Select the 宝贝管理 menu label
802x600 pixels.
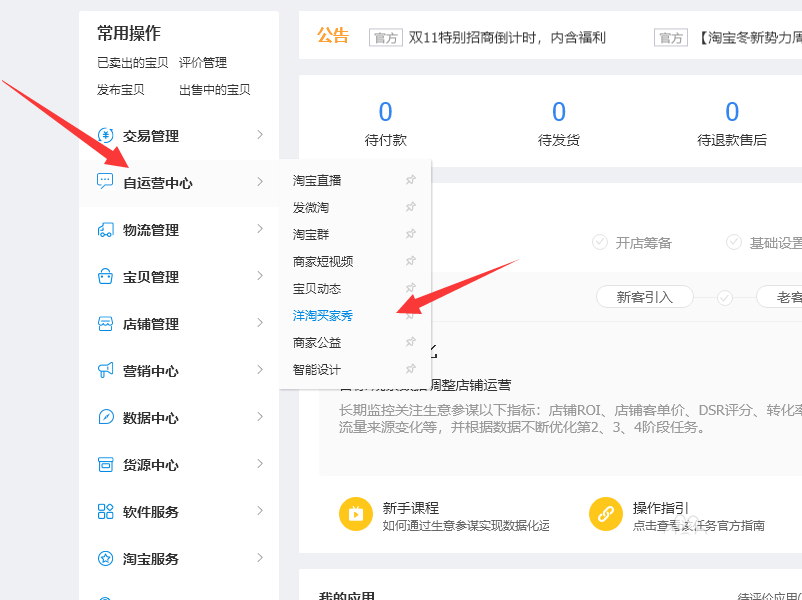(151, 277)
